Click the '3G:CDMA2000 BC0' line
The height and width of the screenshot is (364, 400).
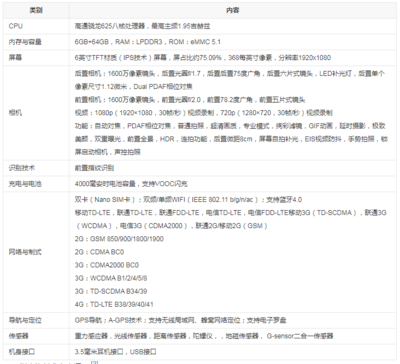[x=107, y=265]
